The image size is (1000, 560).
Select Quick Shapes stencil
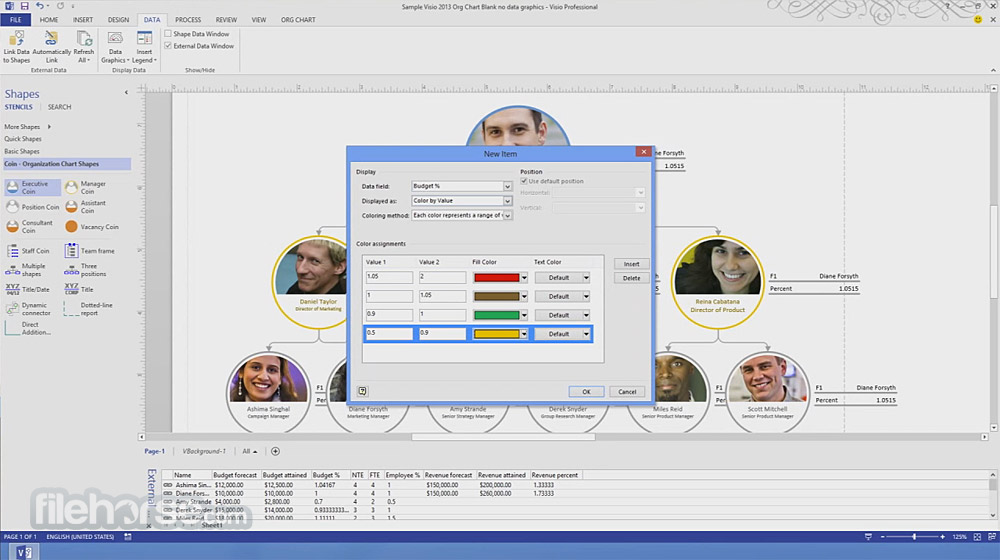(23, 139)
